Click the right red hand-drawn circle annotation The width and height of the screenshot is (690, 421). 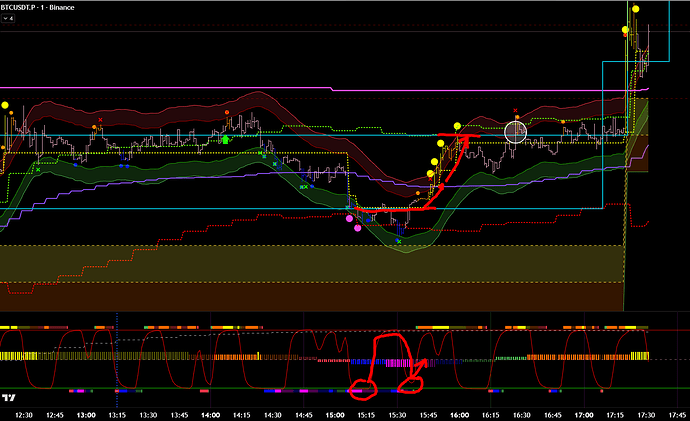click(x=412, y=382)
